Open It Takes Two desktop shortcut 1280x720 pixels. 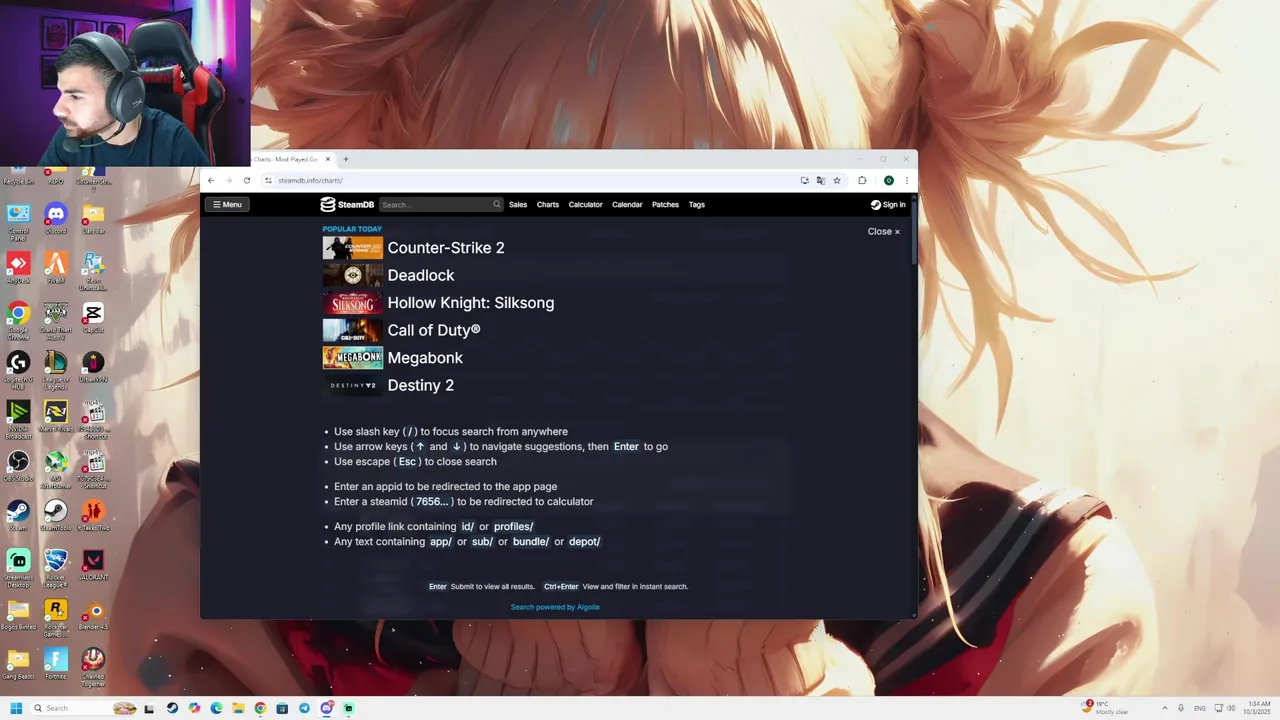point(93,516)
